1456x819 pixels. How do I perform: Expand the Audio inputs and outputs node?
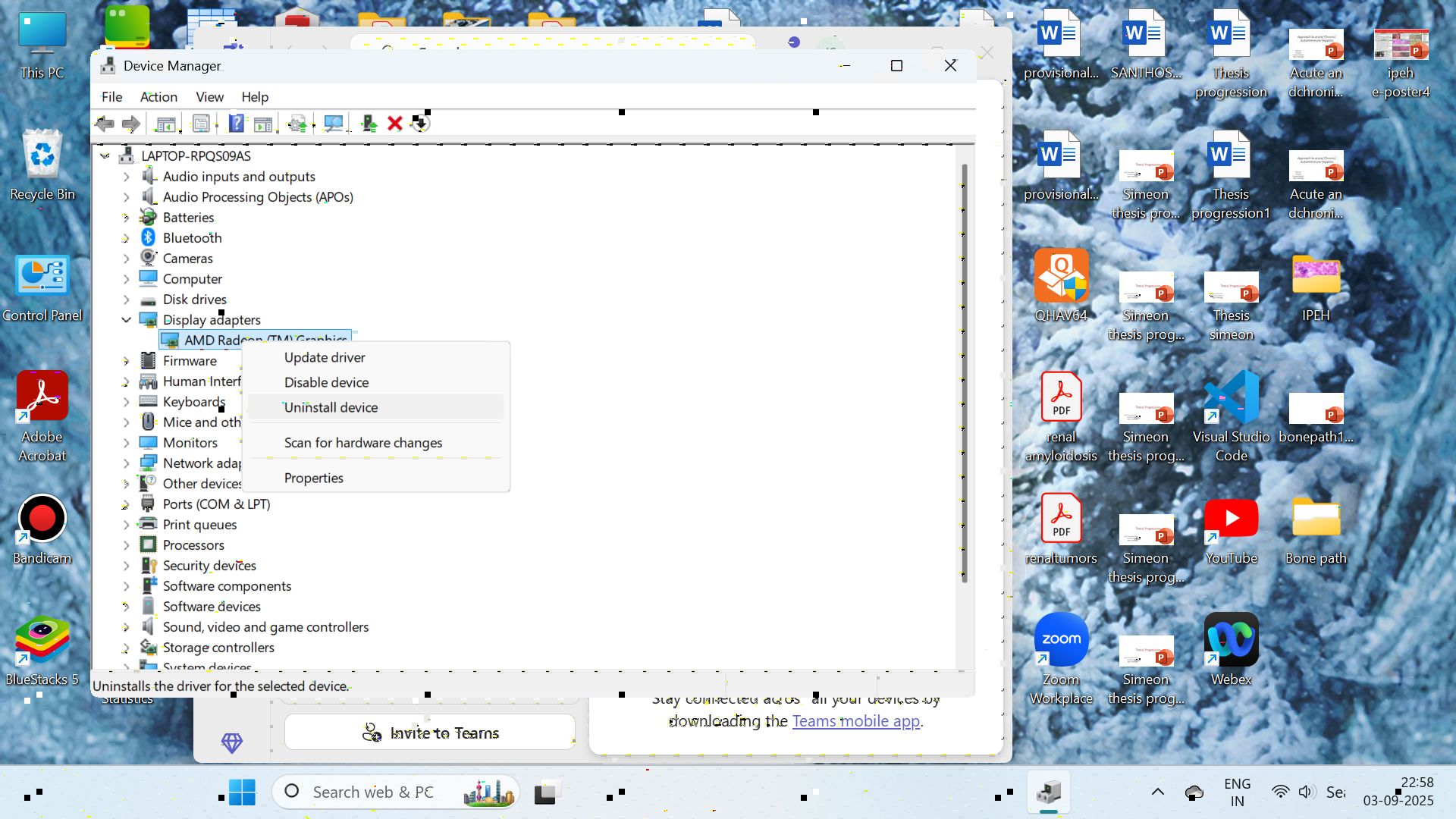[x=126, y=177]
